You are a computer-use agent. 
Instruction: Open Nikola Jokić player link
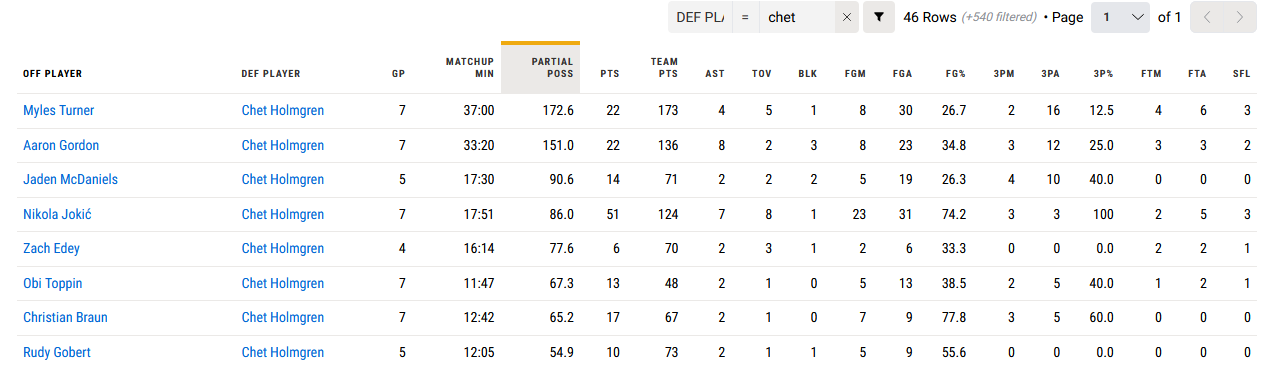(57, 214)
